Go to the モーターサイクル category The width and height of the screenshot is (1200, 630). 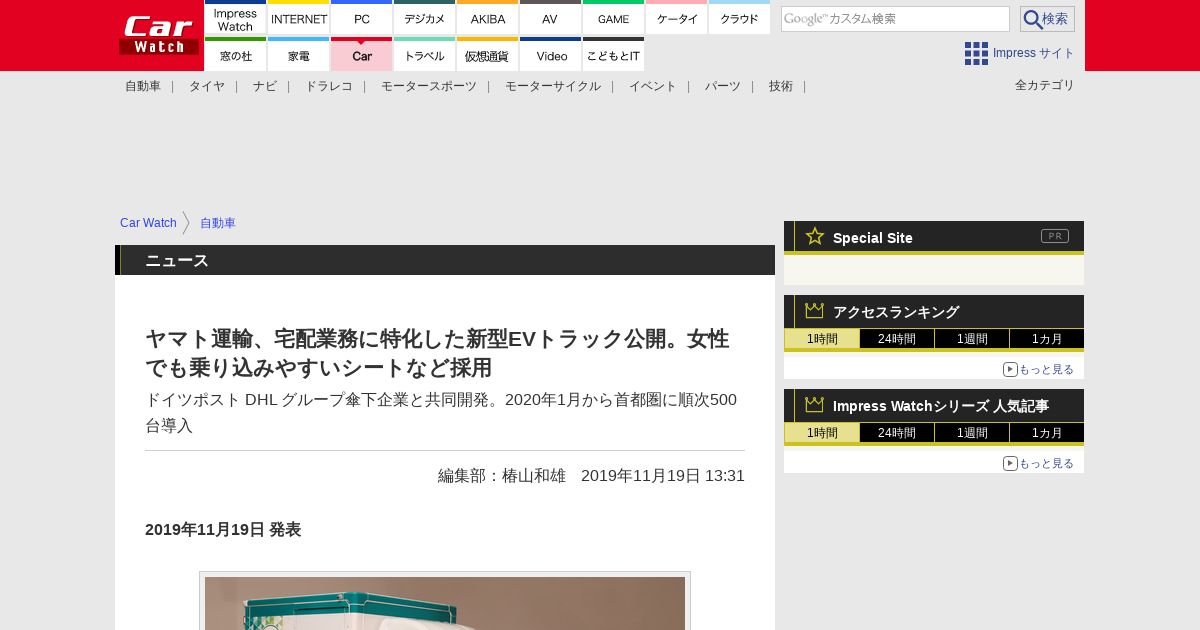tap(553, 86)
